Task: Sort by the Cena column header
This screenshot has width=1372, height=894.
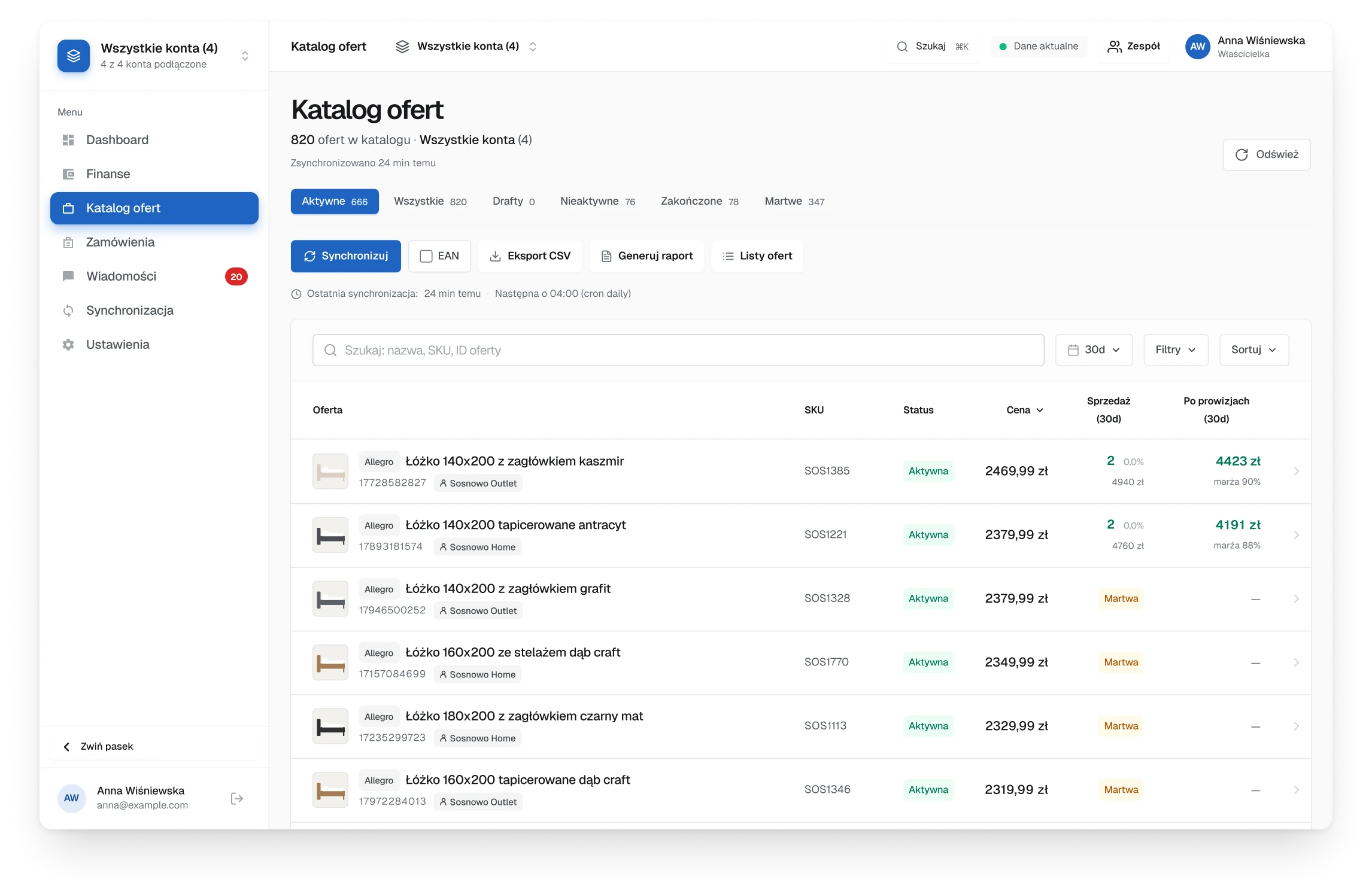Action: [x=1024, y=410]
